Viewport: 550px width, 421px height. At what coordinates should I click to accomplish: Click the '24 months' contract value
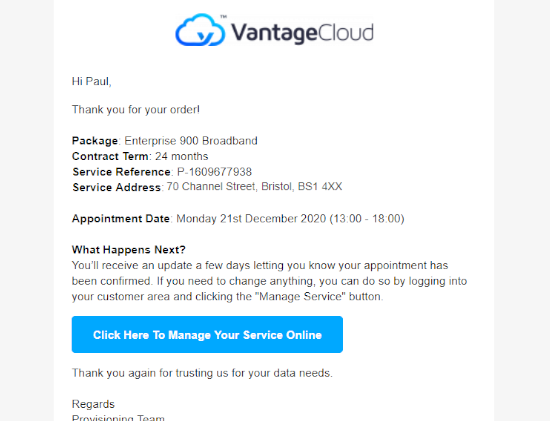pos(182,156)
